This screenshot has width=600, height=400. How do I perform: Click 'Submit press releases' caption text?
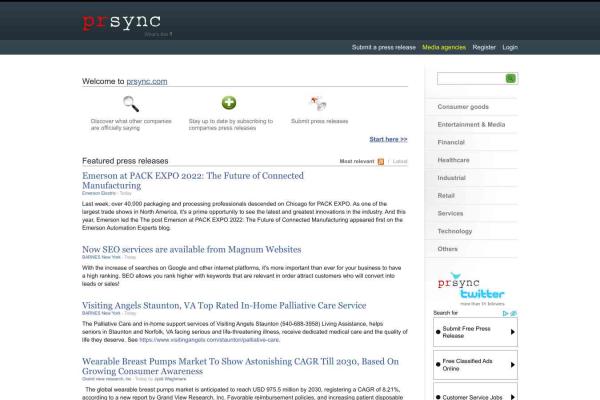(x=320, y=121)
